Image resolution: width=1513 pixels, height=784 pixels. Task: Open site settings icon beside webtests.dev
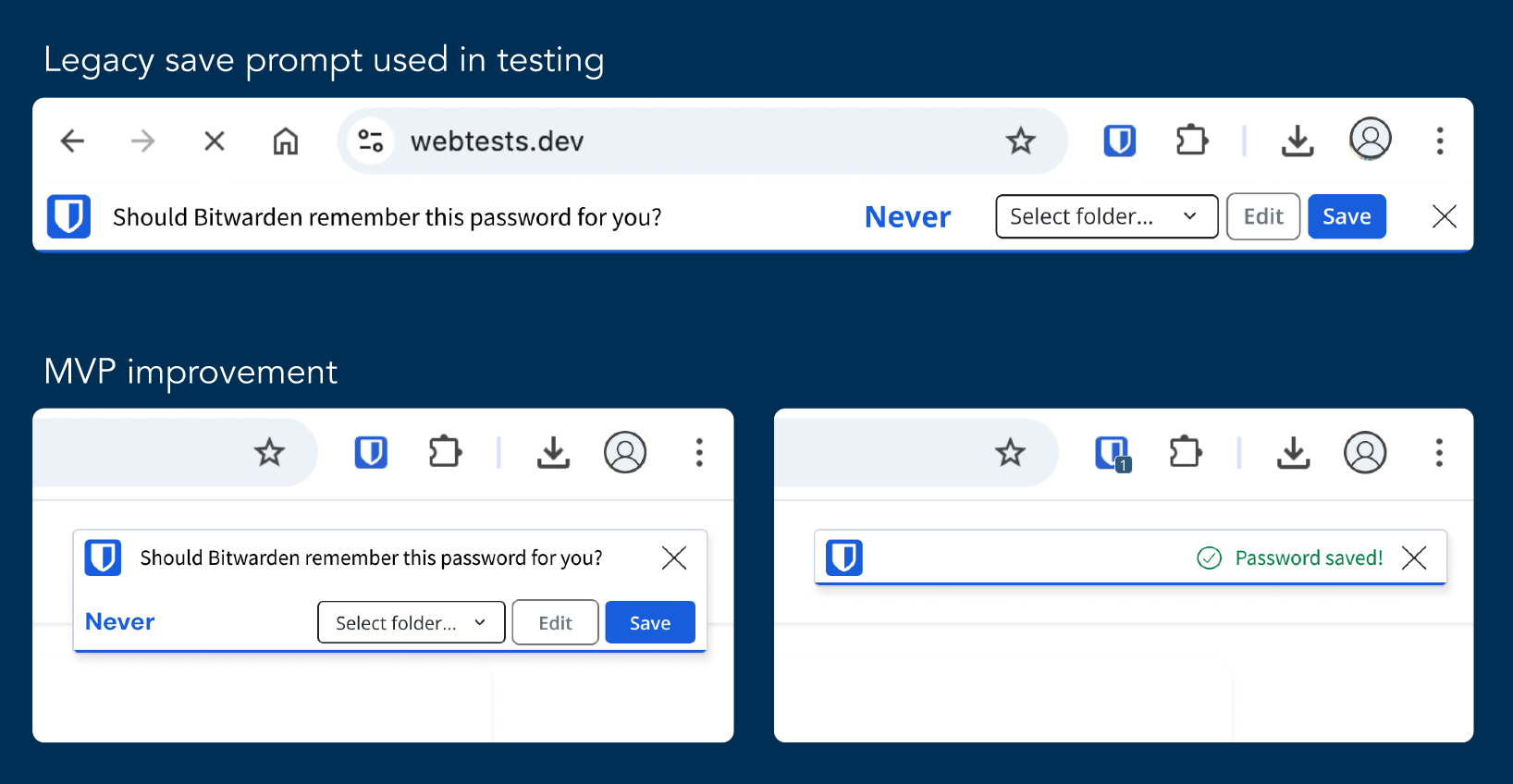tap(371, 141)
